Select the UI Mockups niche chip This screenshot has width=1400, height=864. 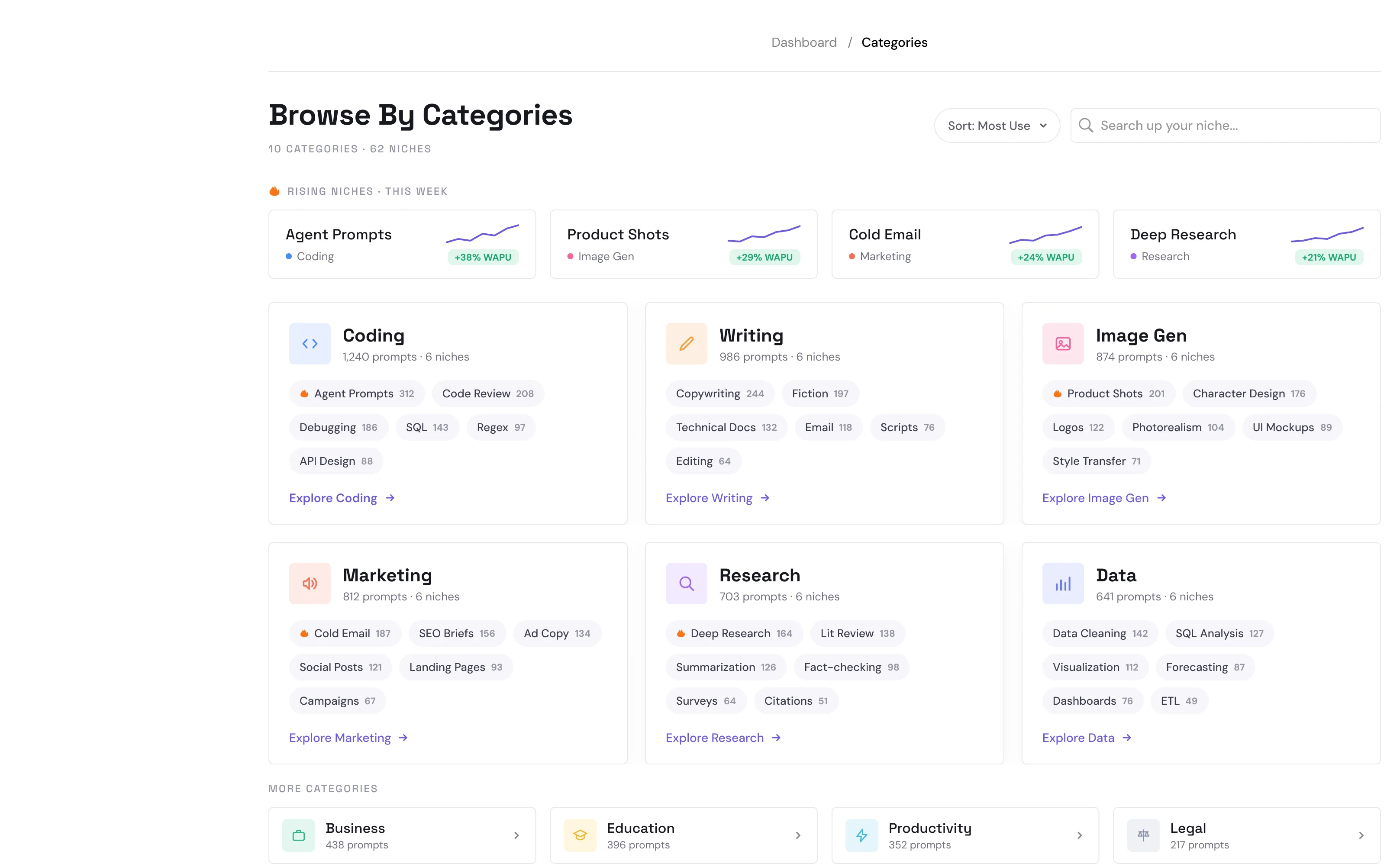tap(1292, 427)
